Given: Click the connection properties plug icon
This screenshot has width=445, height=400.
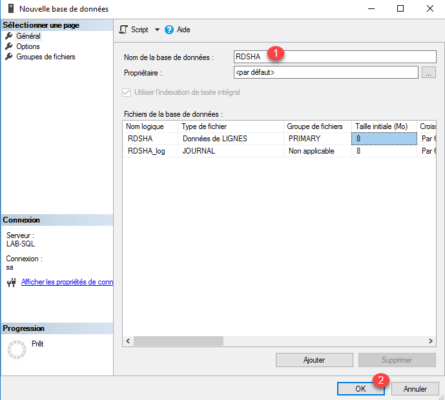Looking at the screenshot, I should (x=11, y=283).
